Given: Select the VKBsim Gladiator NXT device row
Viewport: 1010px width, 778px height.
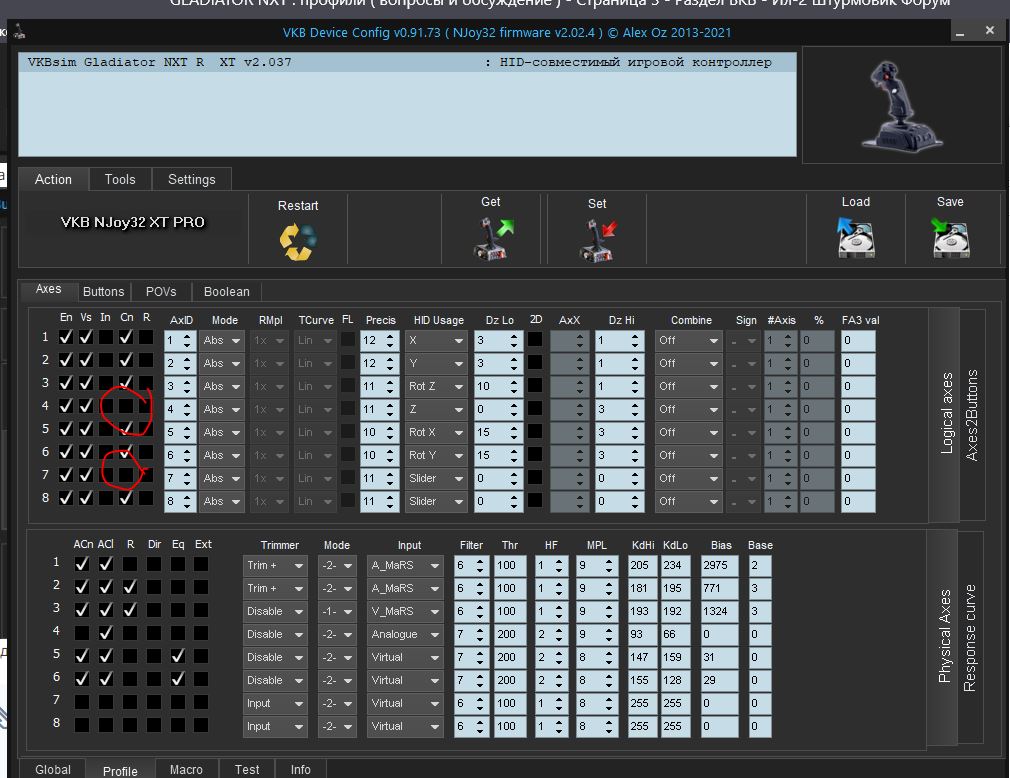Looking at the screenshot, I should [x=407, y=62].
